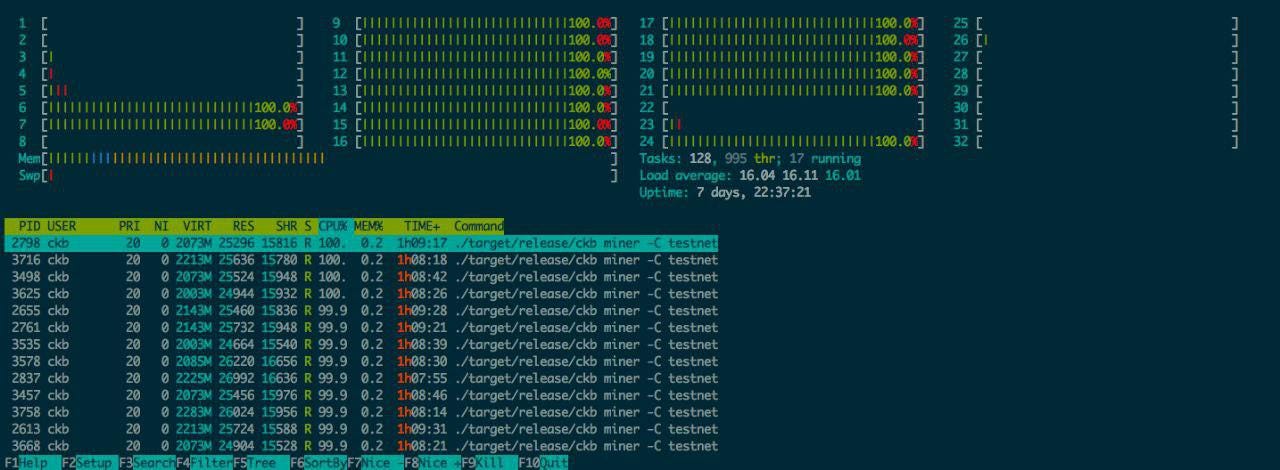Open the F6 SortBy option
Image resolution: width=1280 pixels, height=470 pixels.
click(x=318, y=463)
